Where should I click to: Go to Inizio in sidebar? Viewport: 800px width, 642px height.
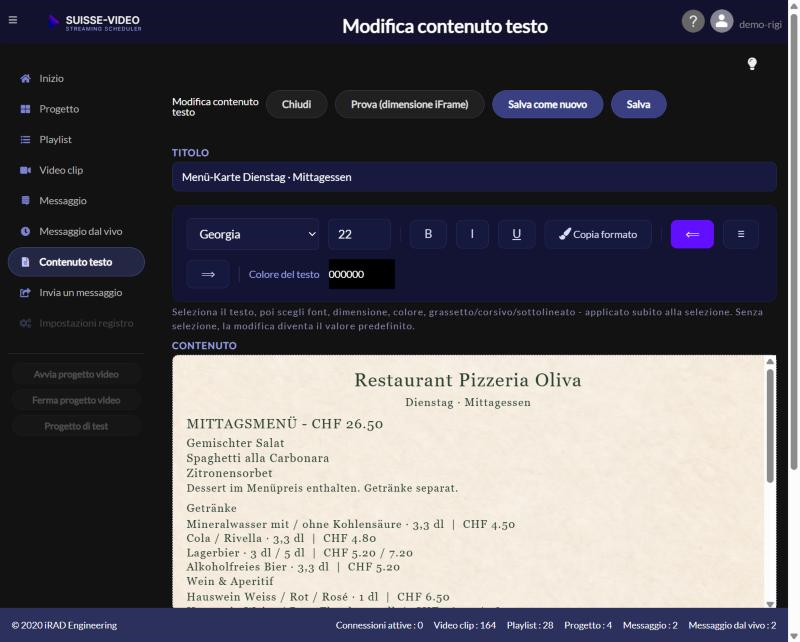coord(52,79)
